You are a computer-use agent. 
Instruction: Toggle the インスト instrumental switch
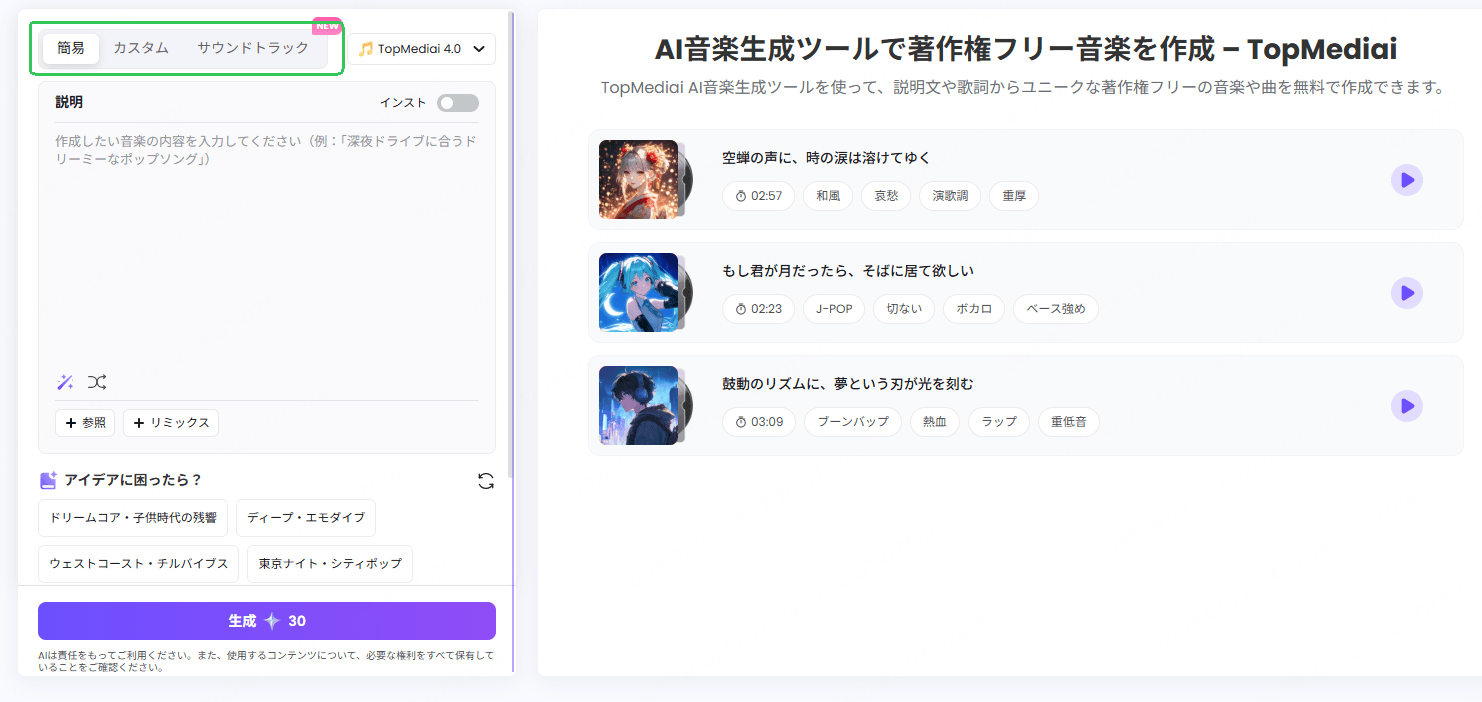pos(458,103)
